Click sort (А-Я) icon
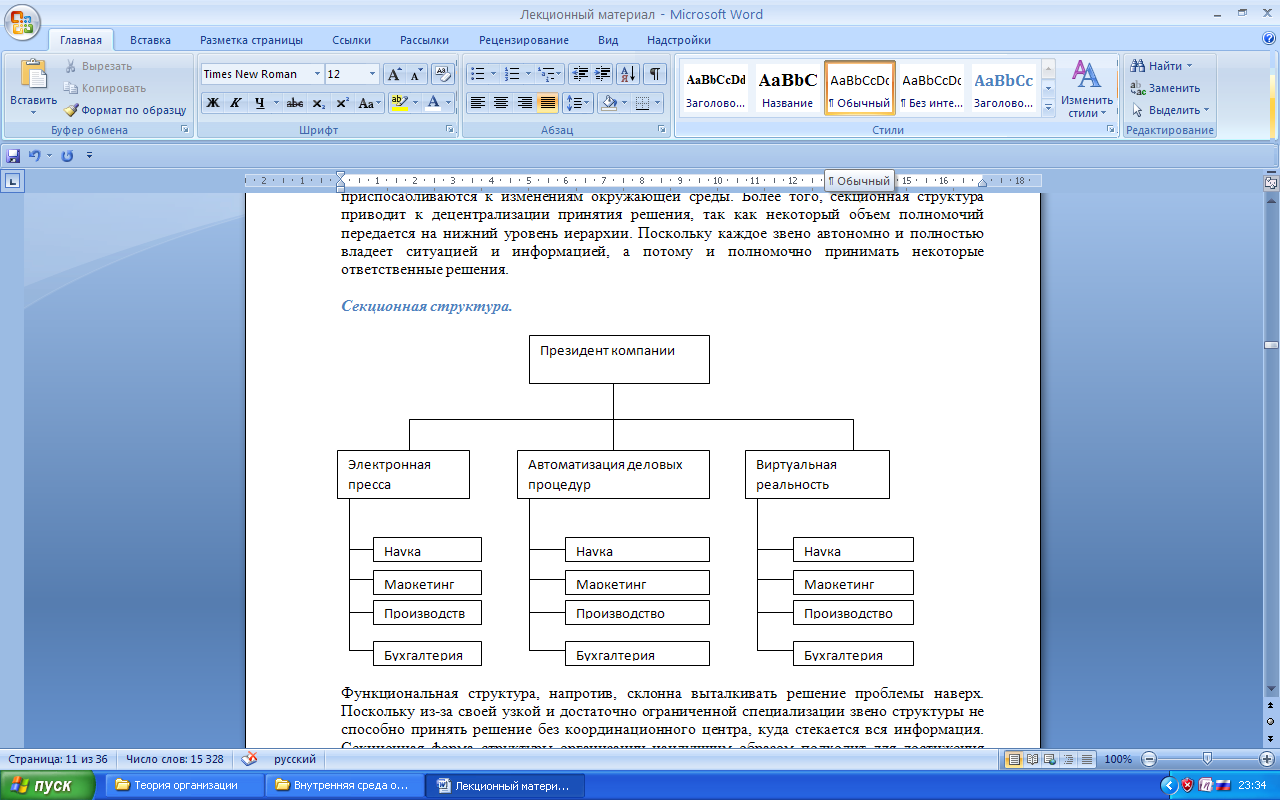Viewport: 1280px width, 800px height. (x=628, y=74)
